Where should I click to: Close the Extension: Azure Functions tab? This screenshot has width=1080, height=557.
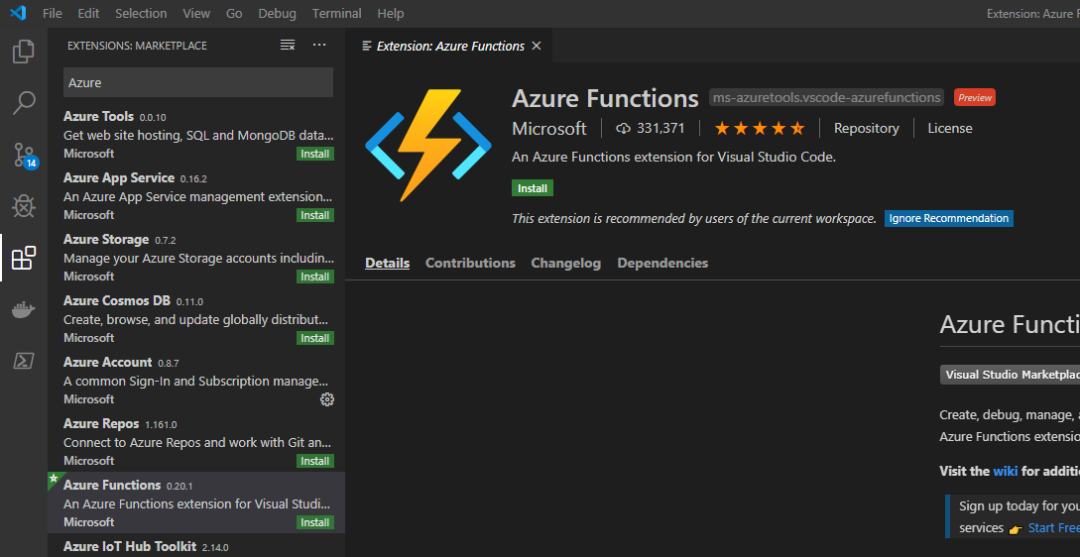[x=536, y=46]
